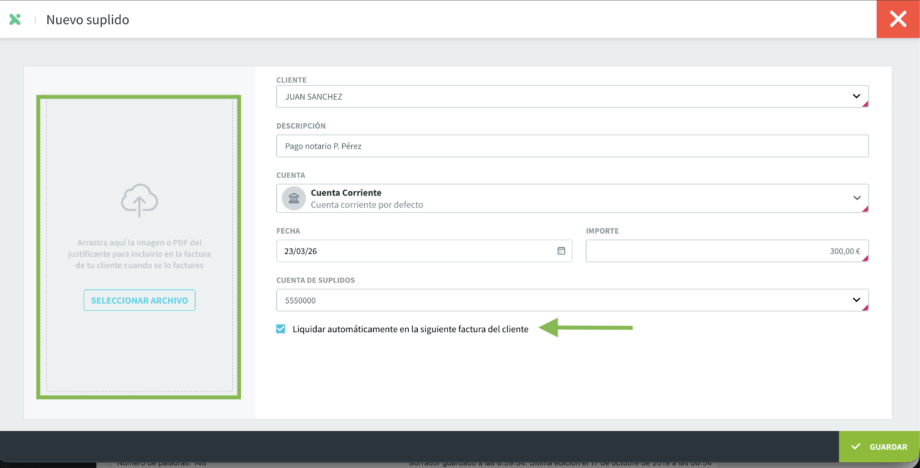Click the Fecha date value 23/03/26
The image size is (920, 468).
point(302,251)
